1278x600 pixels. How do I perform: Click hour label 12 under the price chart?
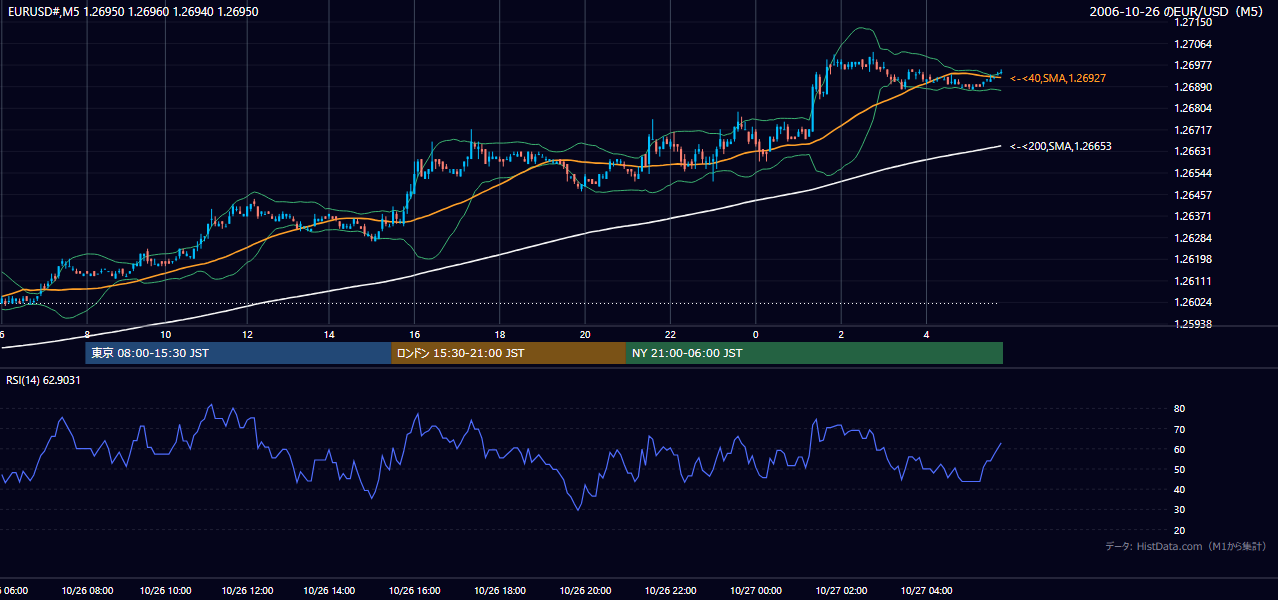click(246, 334)
